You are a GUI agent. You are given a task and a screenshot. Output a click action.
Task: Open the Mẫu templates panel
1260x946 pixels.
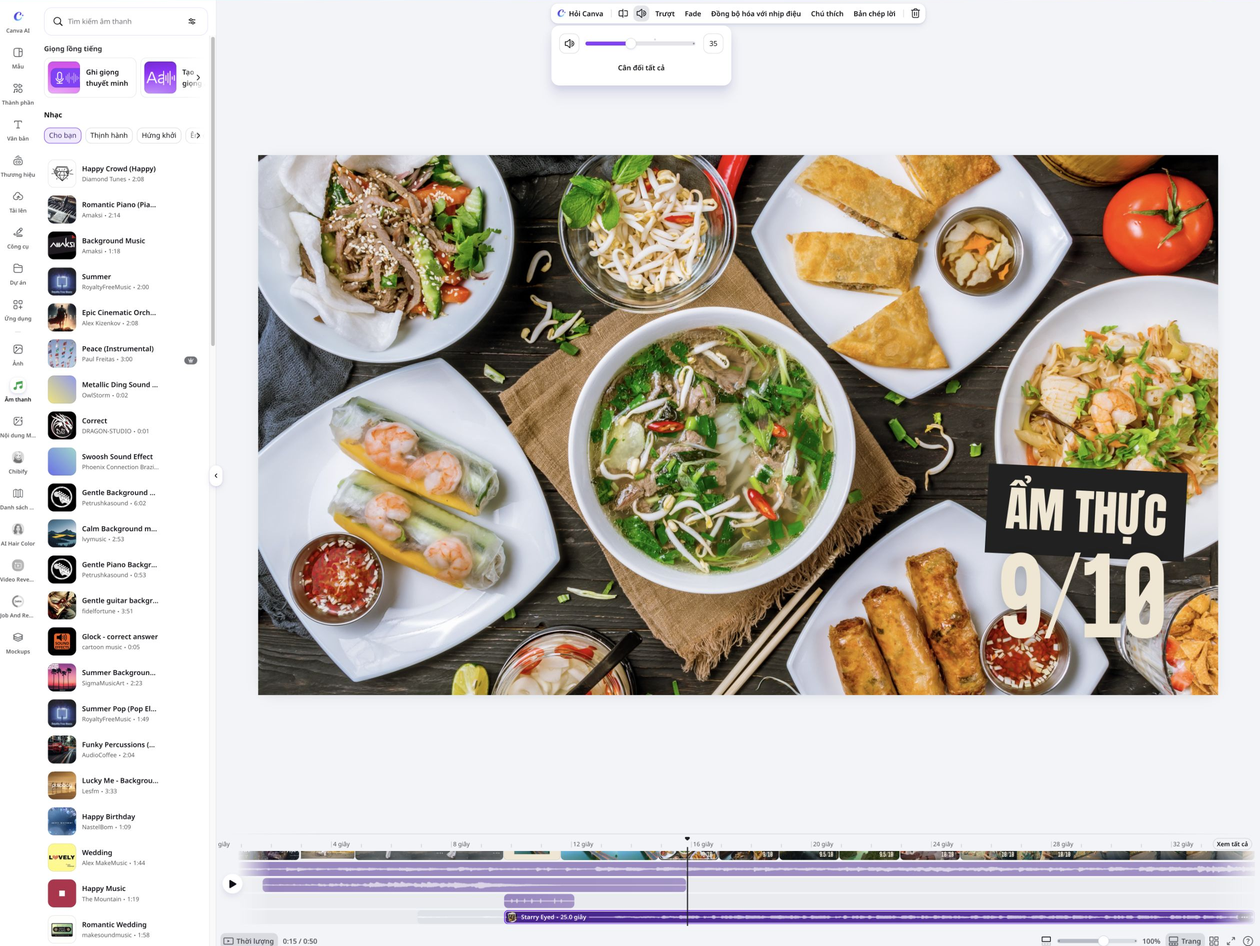point(18,57)
